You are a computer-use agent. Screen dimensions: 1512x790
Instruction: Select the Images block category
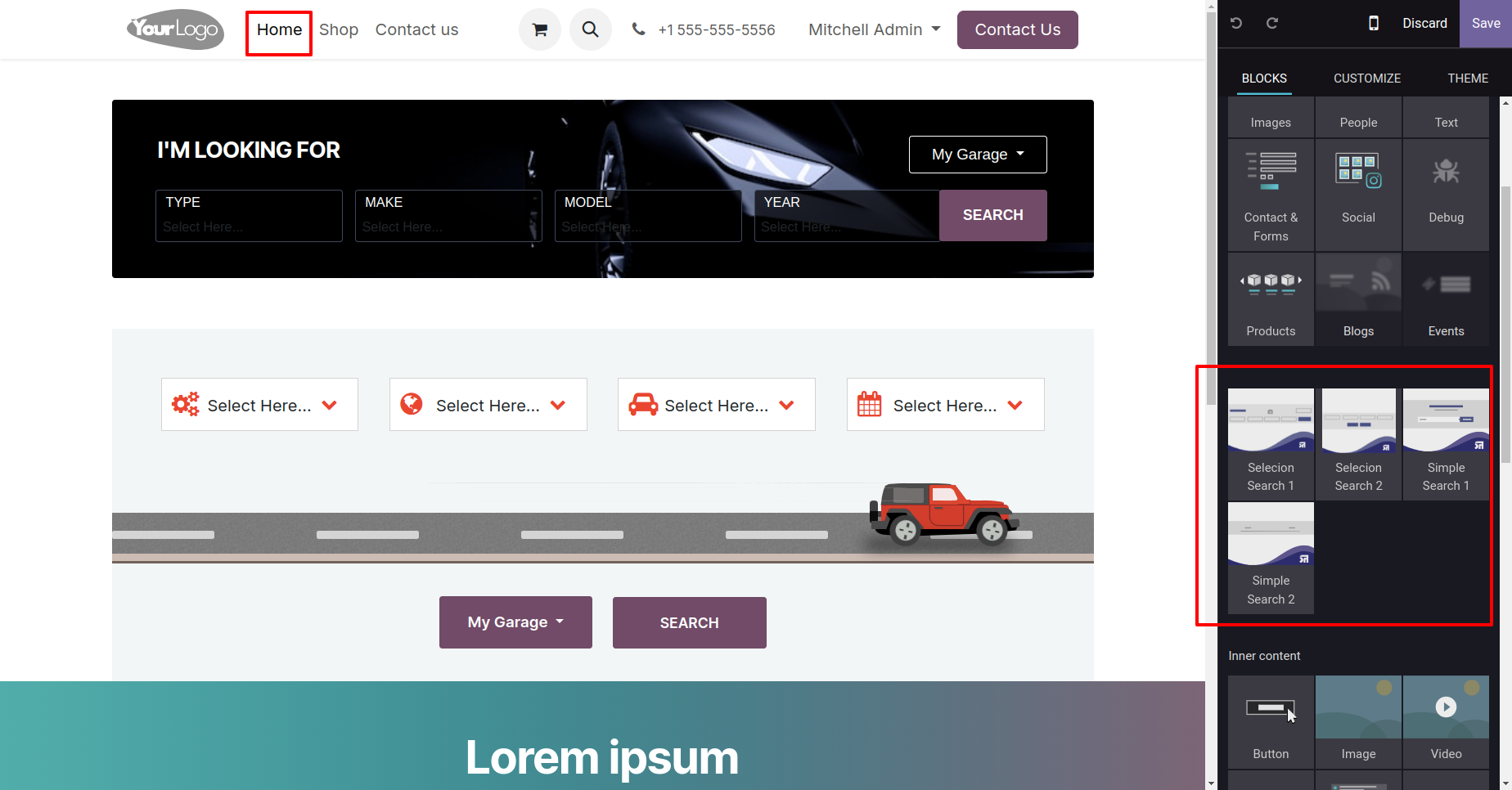coord(1271,119)
